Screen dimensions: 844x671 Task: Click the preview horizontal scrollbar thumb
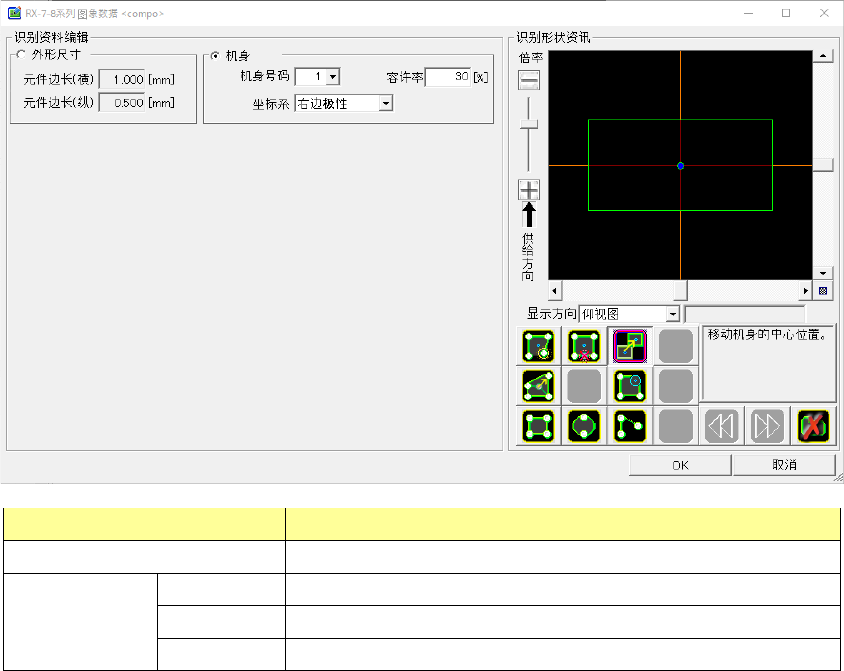[x=680, y=291]
